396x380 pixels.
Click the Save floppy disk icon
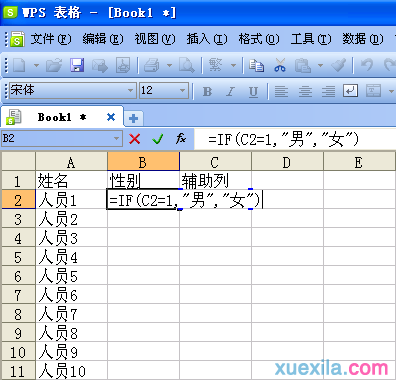click(77, 65)
